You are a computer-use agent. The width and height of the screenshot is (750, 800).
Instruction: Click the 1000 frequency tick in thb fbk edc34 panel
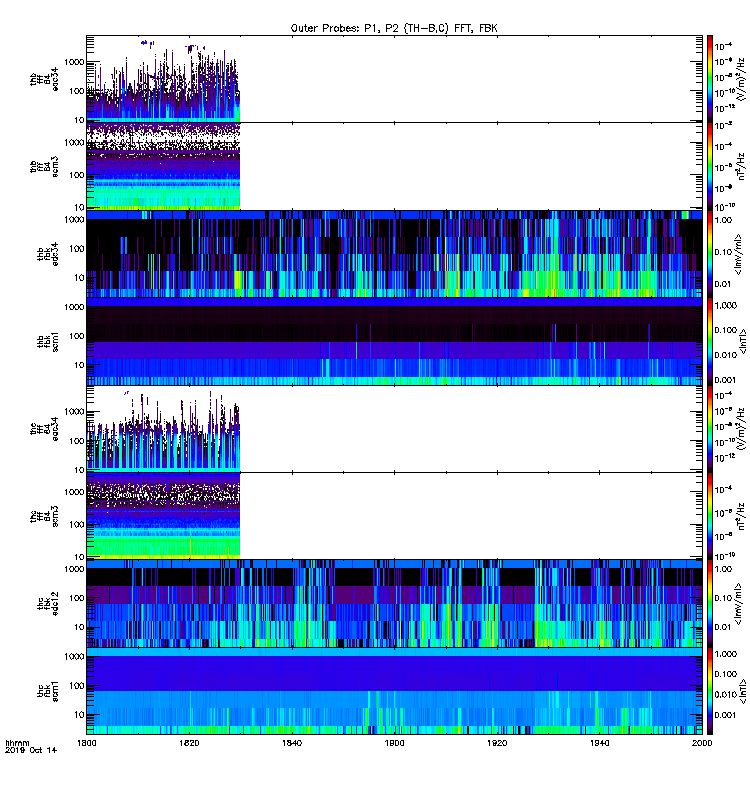click(x=74, y=220)
